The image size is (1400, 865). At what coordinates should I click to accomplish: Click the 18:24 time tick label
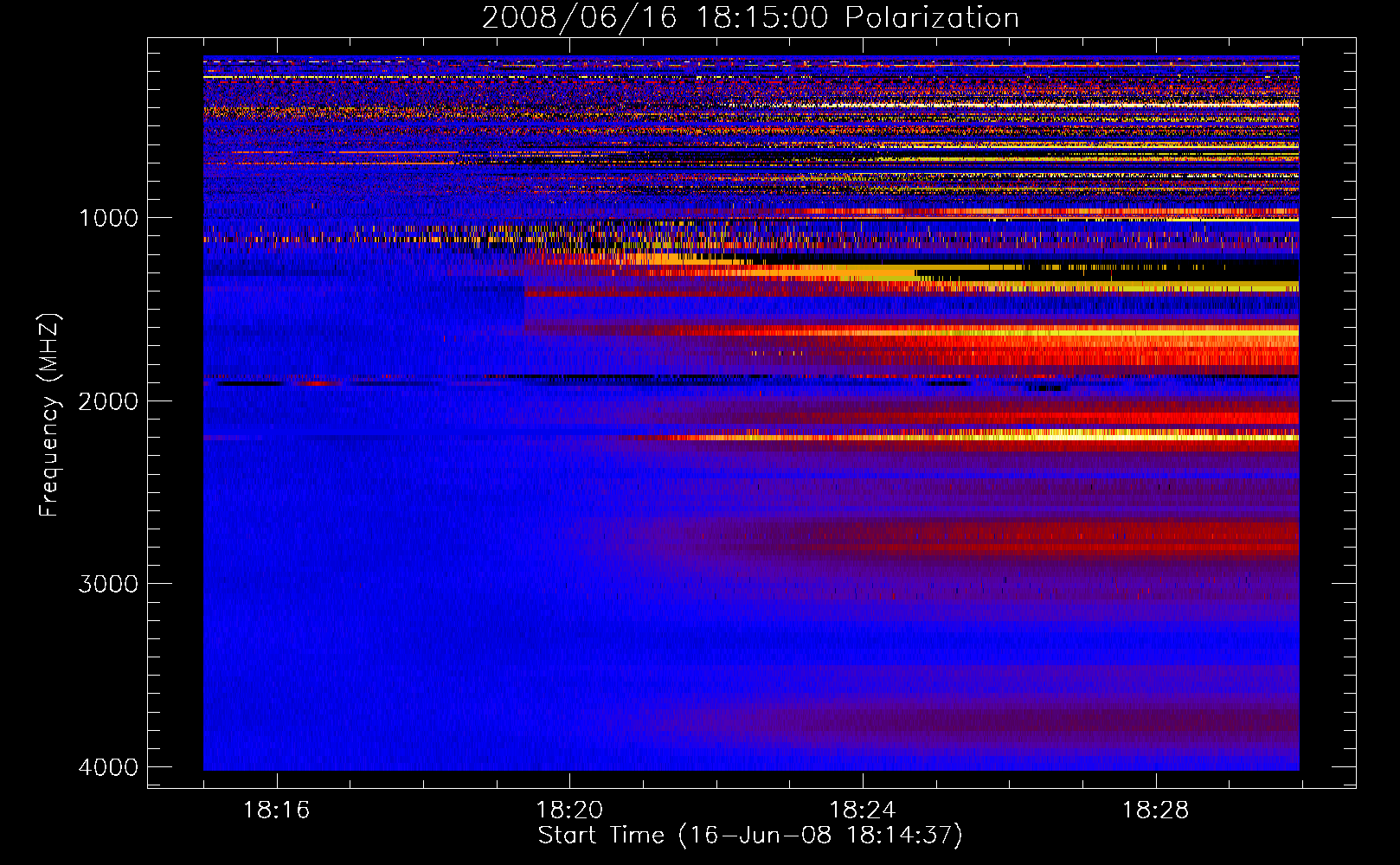863,811
